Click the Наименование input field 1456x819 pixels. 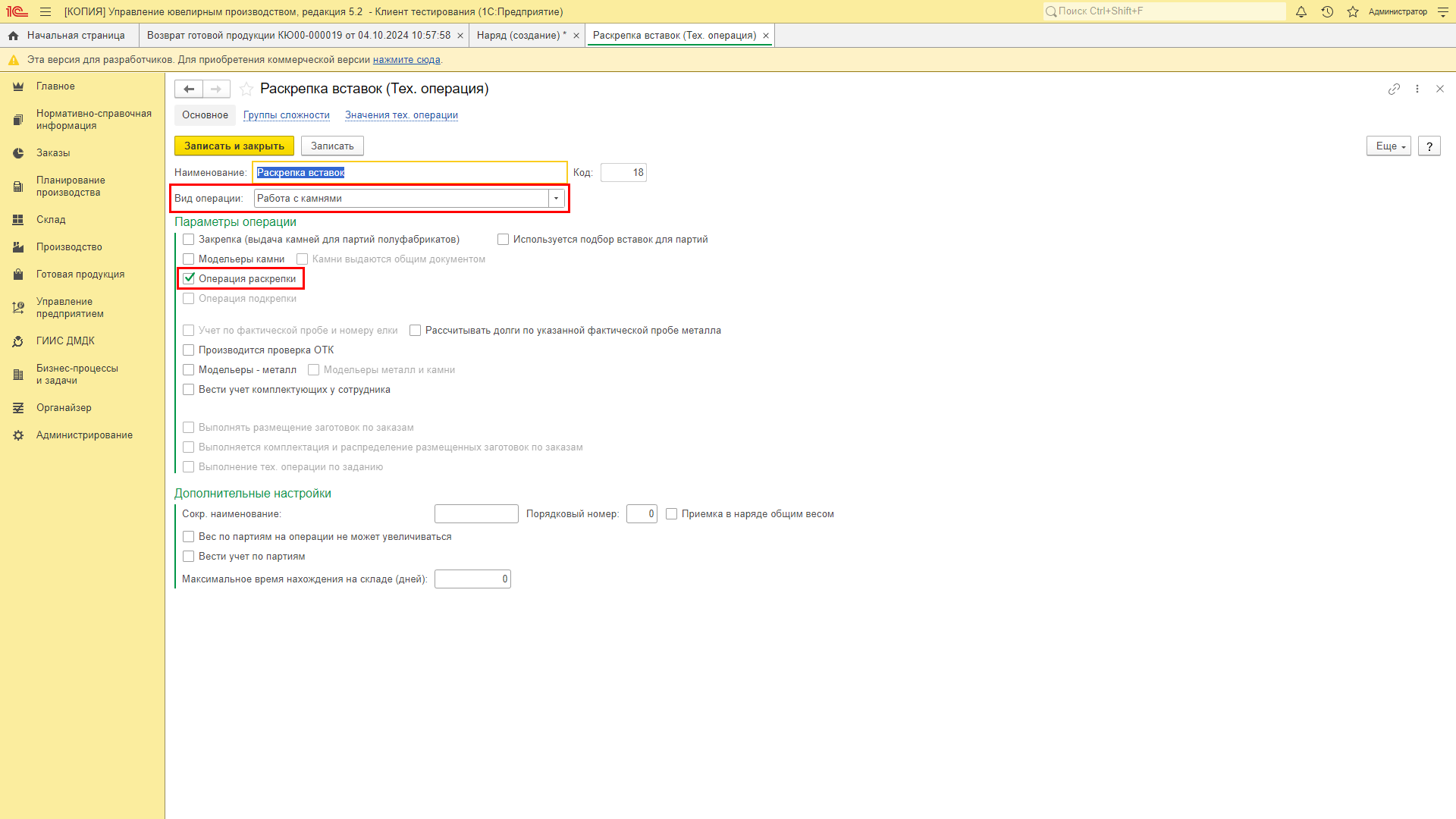[409, 173]
